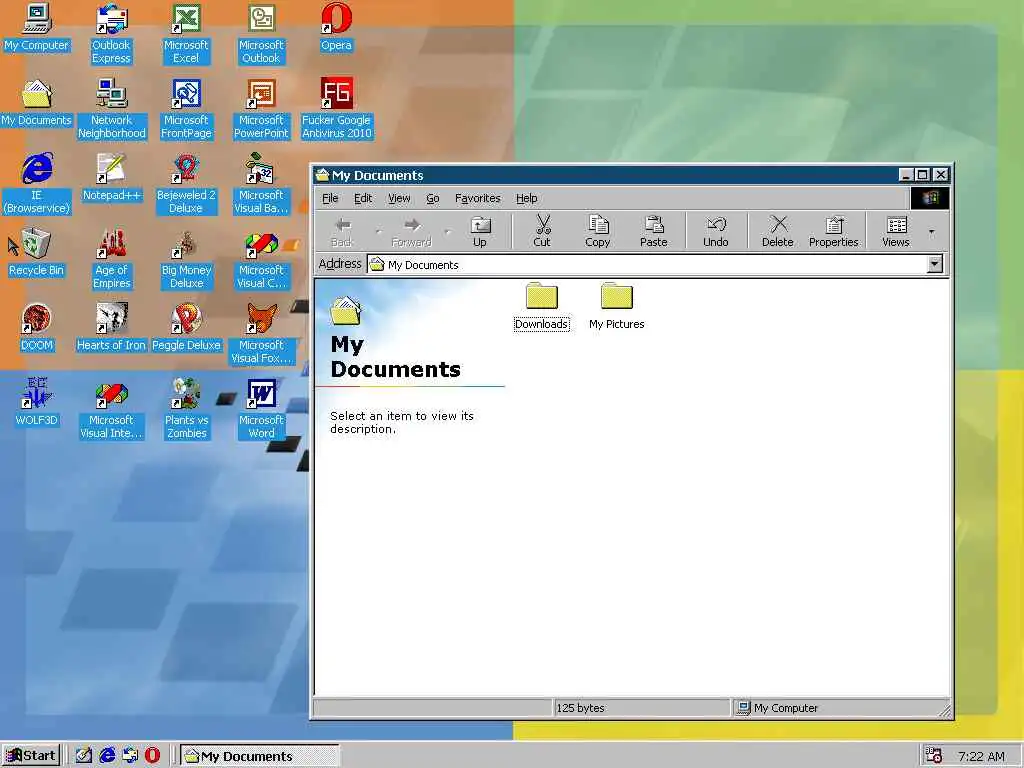Click the Paste toolbar button
1024x768 pixels.
[654, 231]
